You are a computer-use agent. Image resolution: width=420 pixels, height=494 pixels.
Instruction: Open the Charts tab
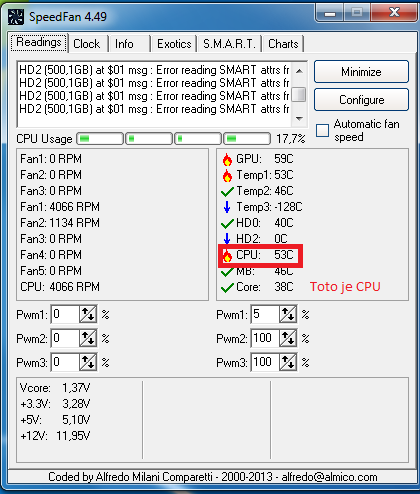(283, 44)
